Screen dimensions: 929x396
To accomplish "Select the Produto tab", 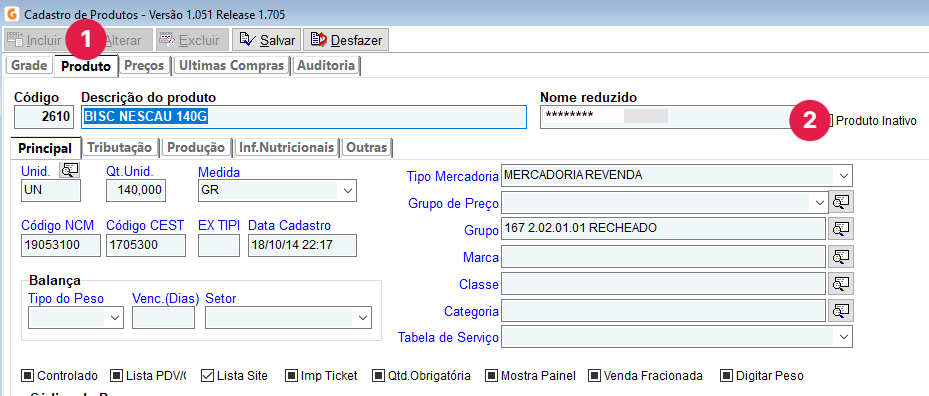I will (x=86, y=66).
